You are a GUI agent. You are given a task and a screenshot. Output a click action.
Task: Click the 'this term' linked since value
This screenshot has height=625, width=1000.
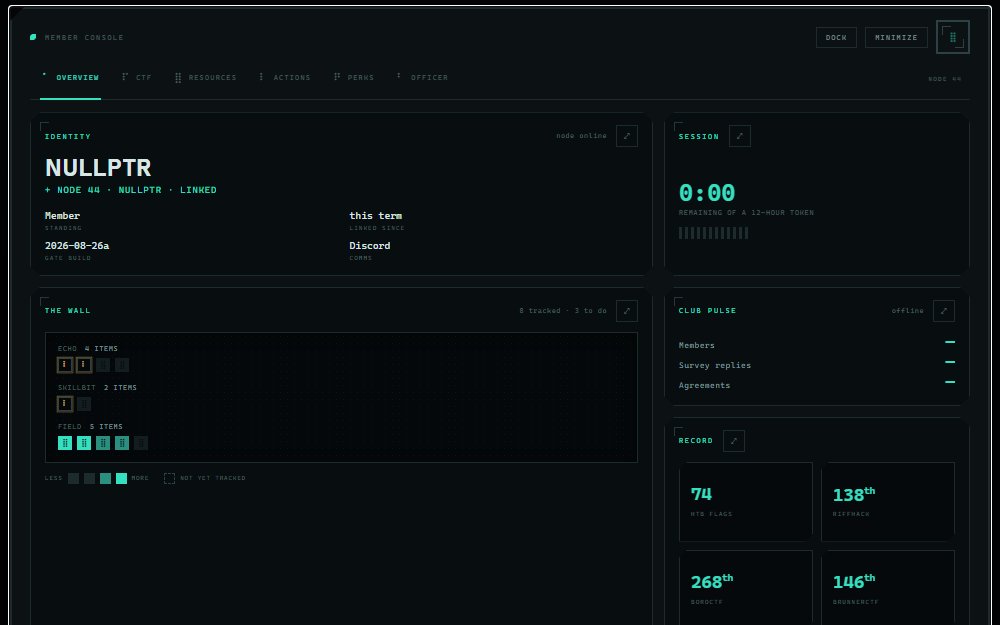click(x=376, y=216)
